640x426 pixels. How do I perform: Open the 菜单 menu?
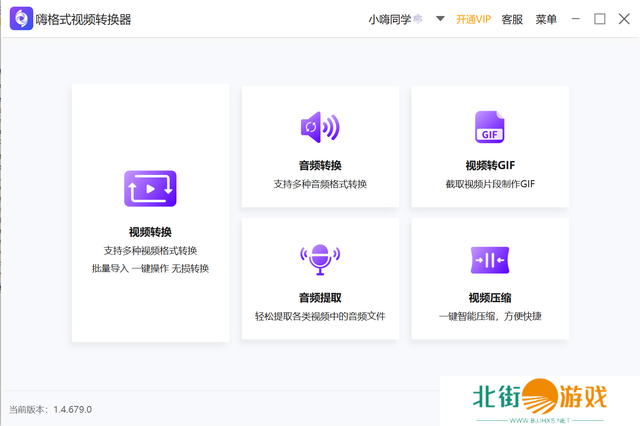(546, 19)
